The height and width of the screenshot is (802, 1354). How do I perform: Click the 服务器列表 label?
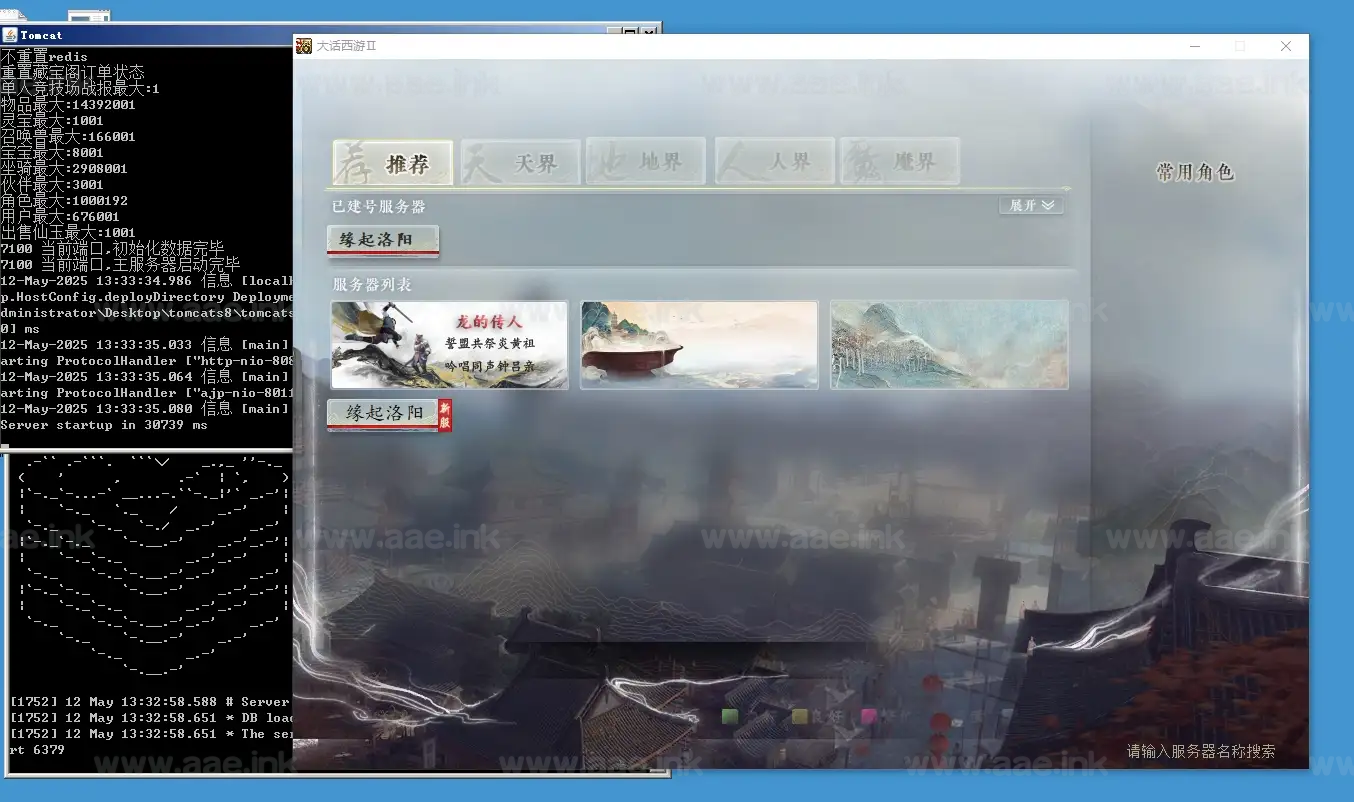[372, 285]
